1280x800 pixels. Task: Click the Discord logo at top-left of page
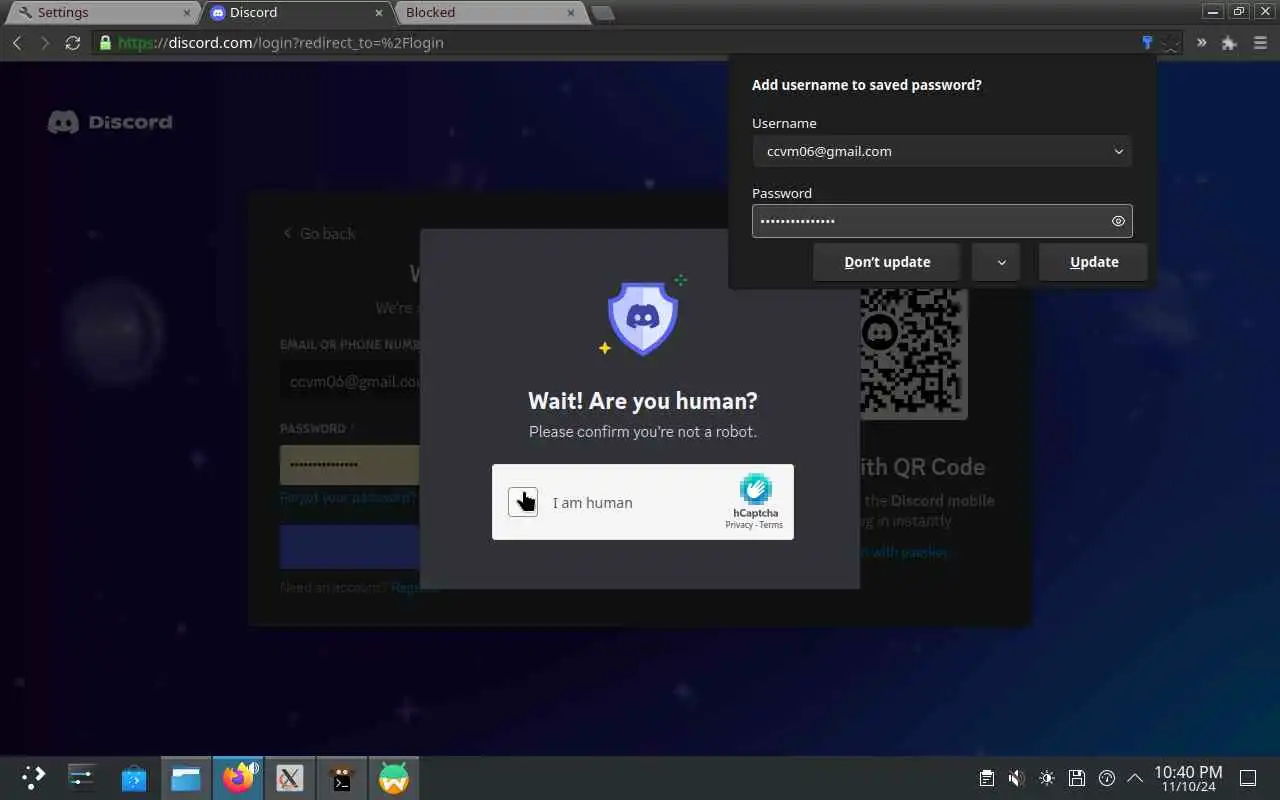point(110,122)
